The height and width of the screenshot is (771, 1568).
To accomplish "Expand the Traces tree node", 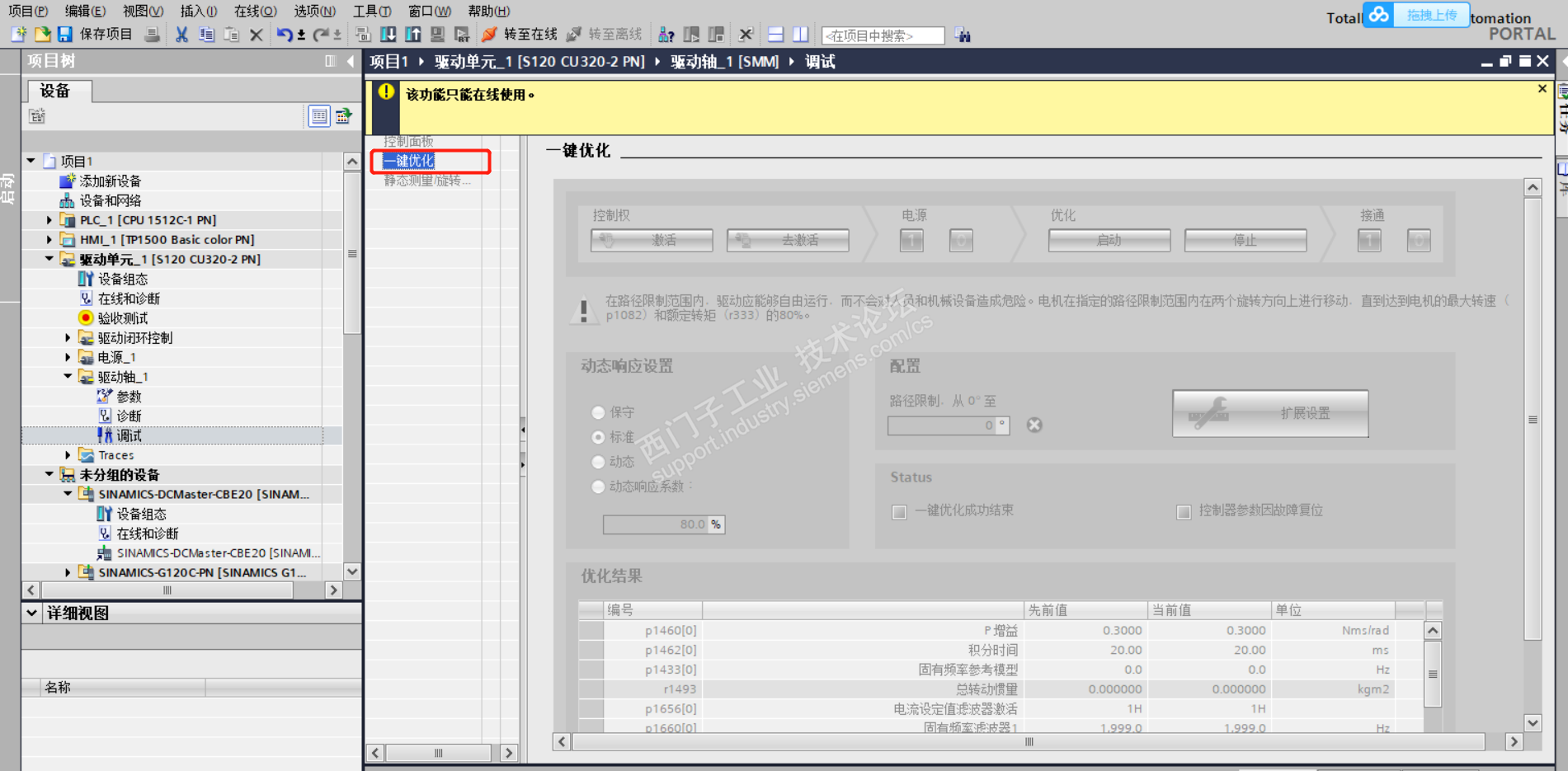I will coord(68,455).
